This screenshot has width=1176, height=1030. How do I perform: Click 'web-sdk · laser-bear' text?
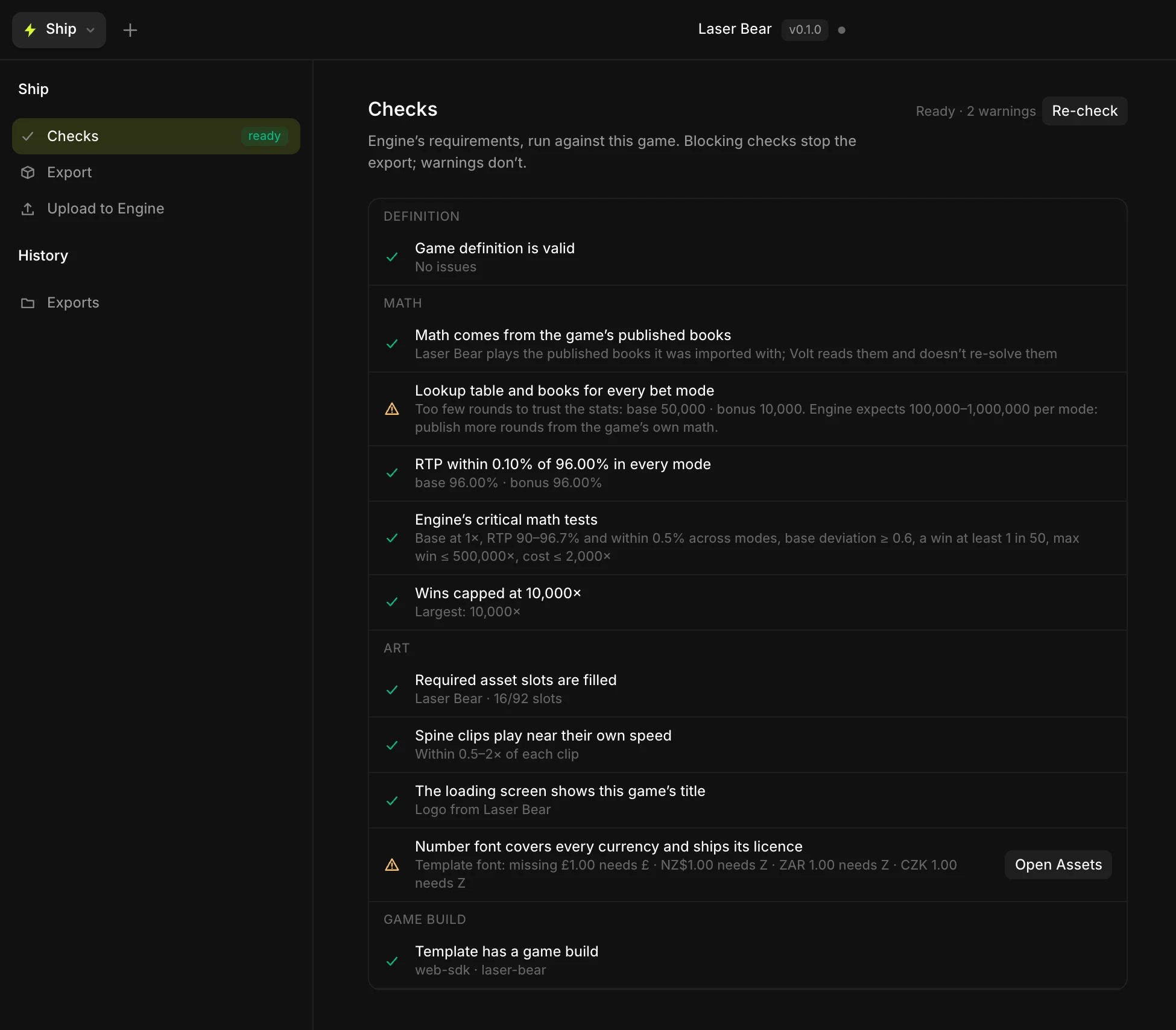480,970
